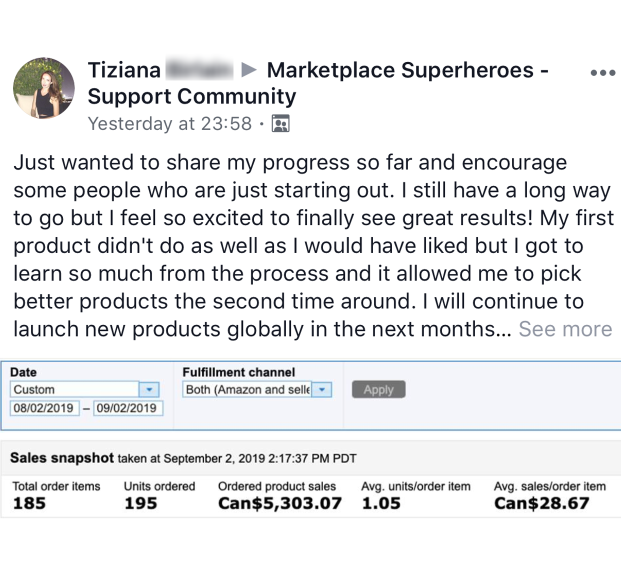Click the Avg. units/order item value 1.05
The width and height of the screenshot is (621, 576).
[381, 504]
